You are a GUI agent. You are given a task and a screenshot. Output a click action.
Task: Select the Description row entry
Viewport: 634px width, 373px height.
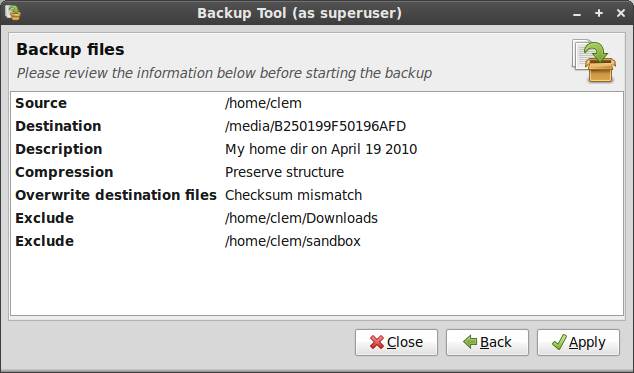(x=317, y=149)
